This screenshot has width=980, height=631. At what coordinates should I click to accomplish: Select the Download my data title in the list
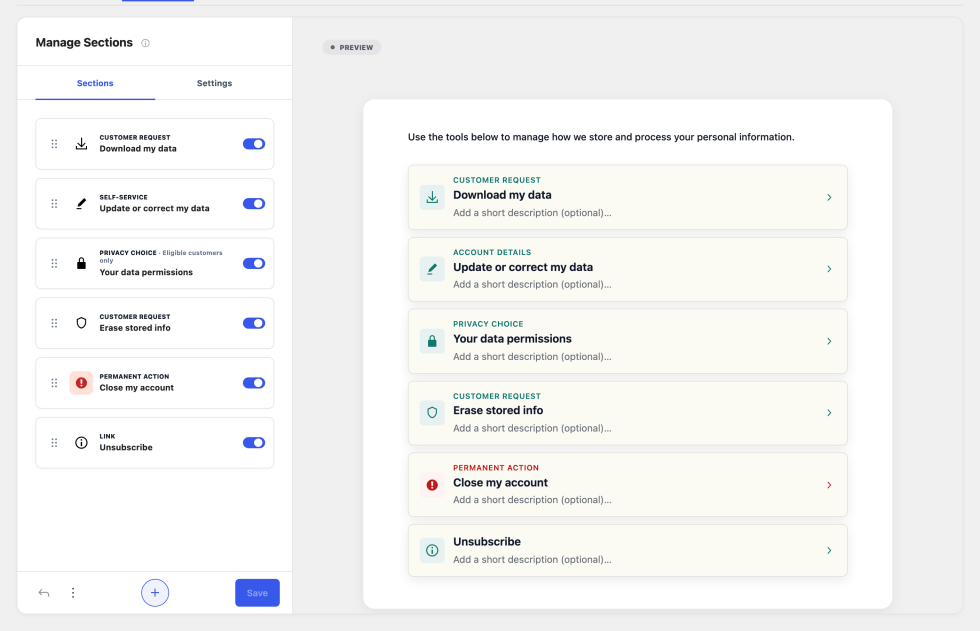tap(138, 149)
